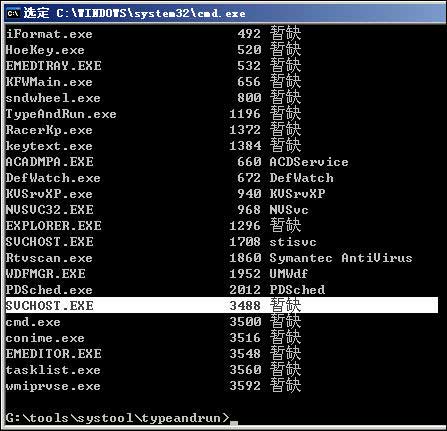This screenshot has height=431, width=447.
Task: Click the DefWatch service name
Action: point(302,178)
